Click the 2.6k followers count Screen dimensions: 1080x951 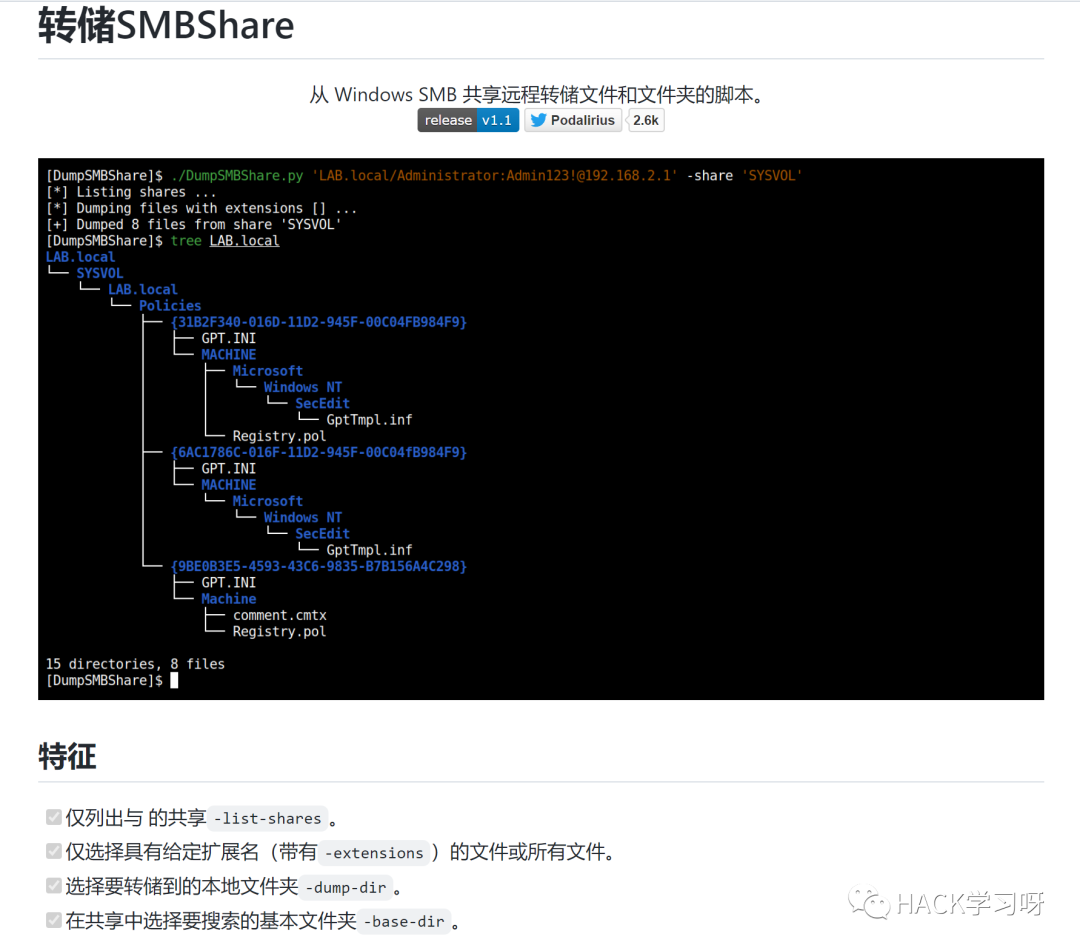[x=645, y=120]
